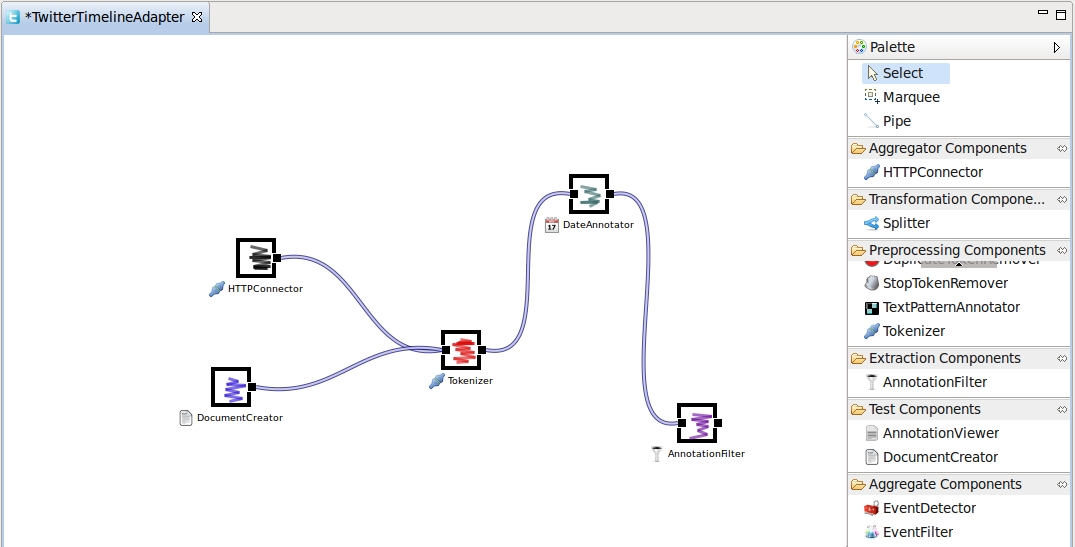Click the Tokenizer node's output port
The width and height of the screenshot is (1075, 547).
tap(482, 350)
